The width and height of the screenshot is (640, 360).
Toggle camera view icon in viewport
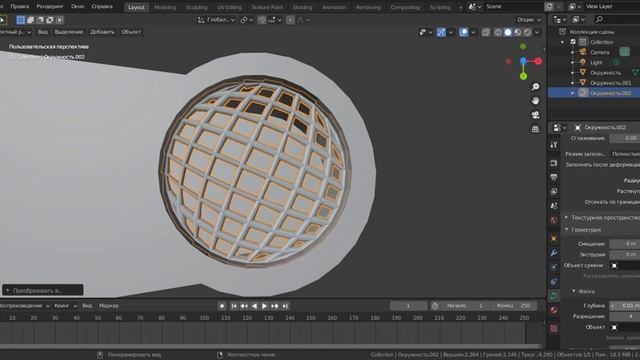pos(536,115)
